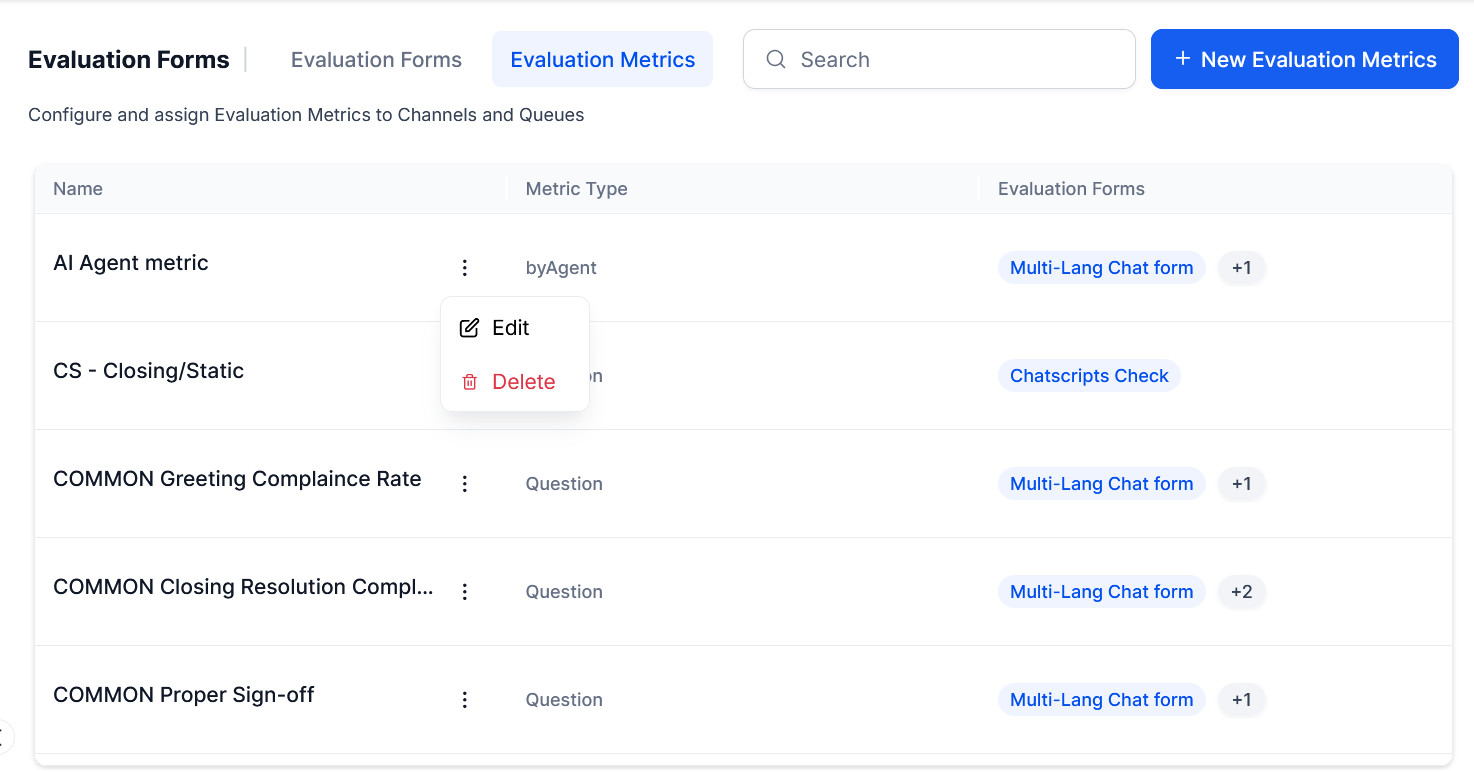The height and width of the screenshot is (772, 1474).
Task: Switch to the Evaluation Forms tab
Action: [376, 60]
